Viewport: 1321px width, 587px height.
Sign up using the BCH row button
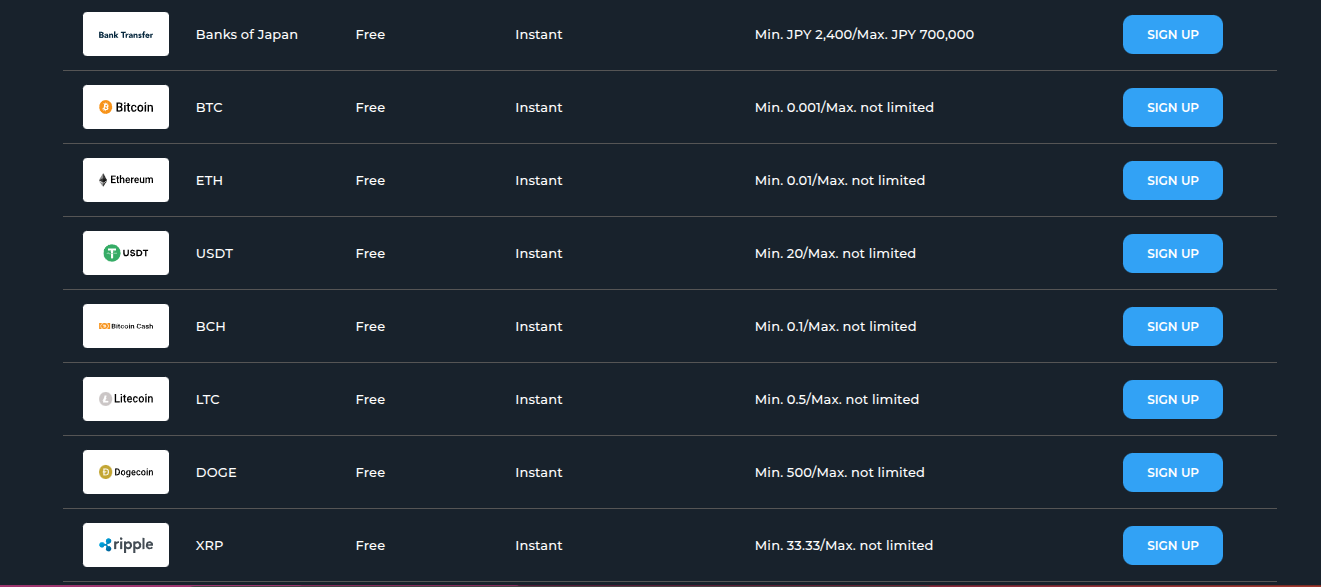(1172, 326)
